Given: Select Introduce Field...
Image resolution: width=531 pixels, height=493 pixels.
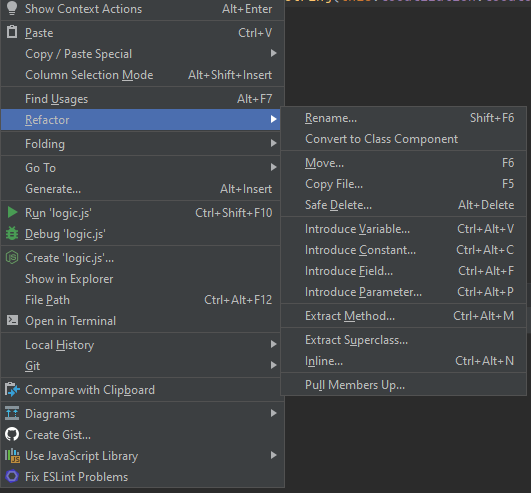Looking at the screenshot, I should pyautogui.click(x=404, y=271).
